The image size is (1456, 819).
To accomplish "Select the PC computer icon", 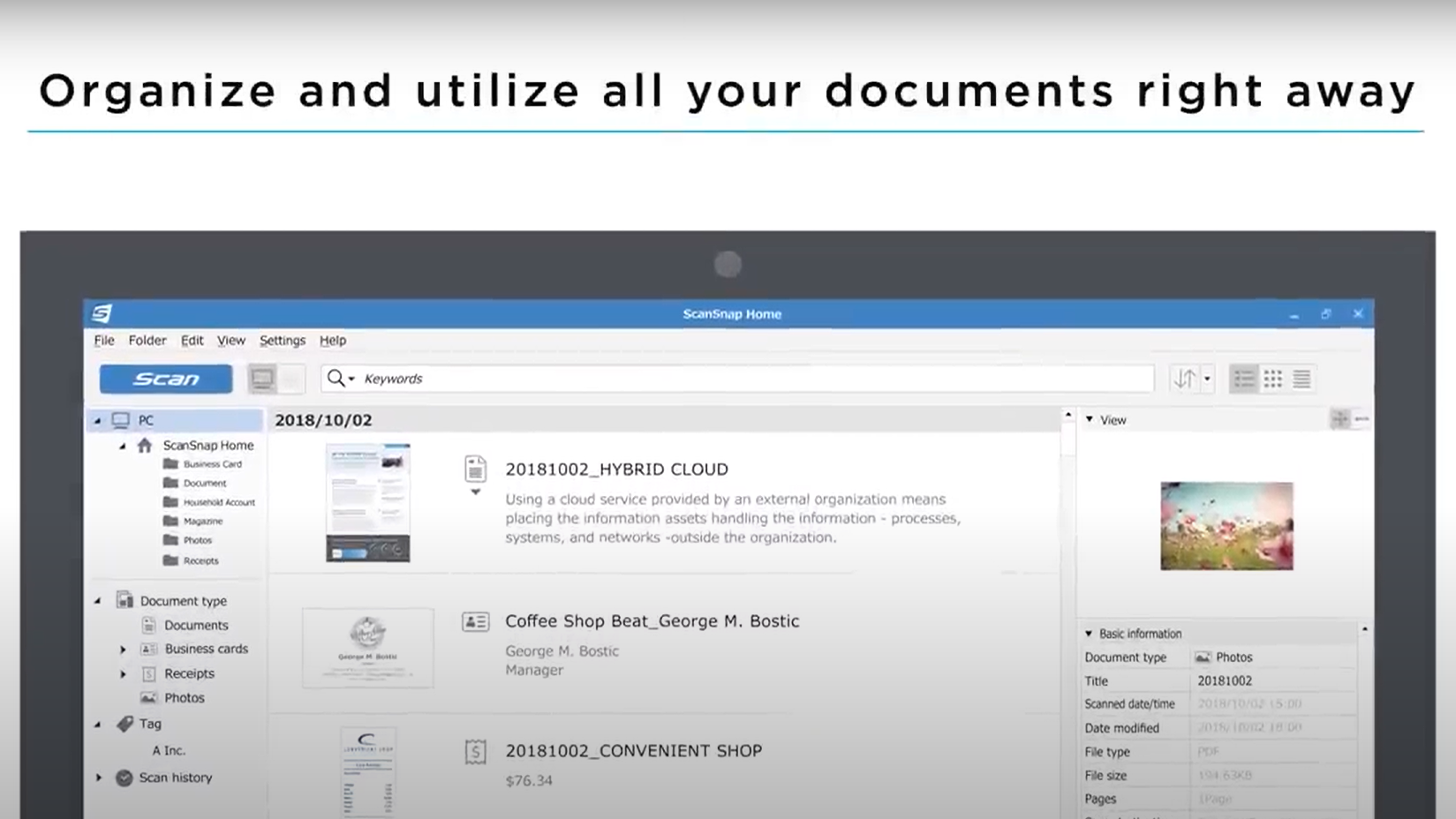I will [x=121, y=420].
